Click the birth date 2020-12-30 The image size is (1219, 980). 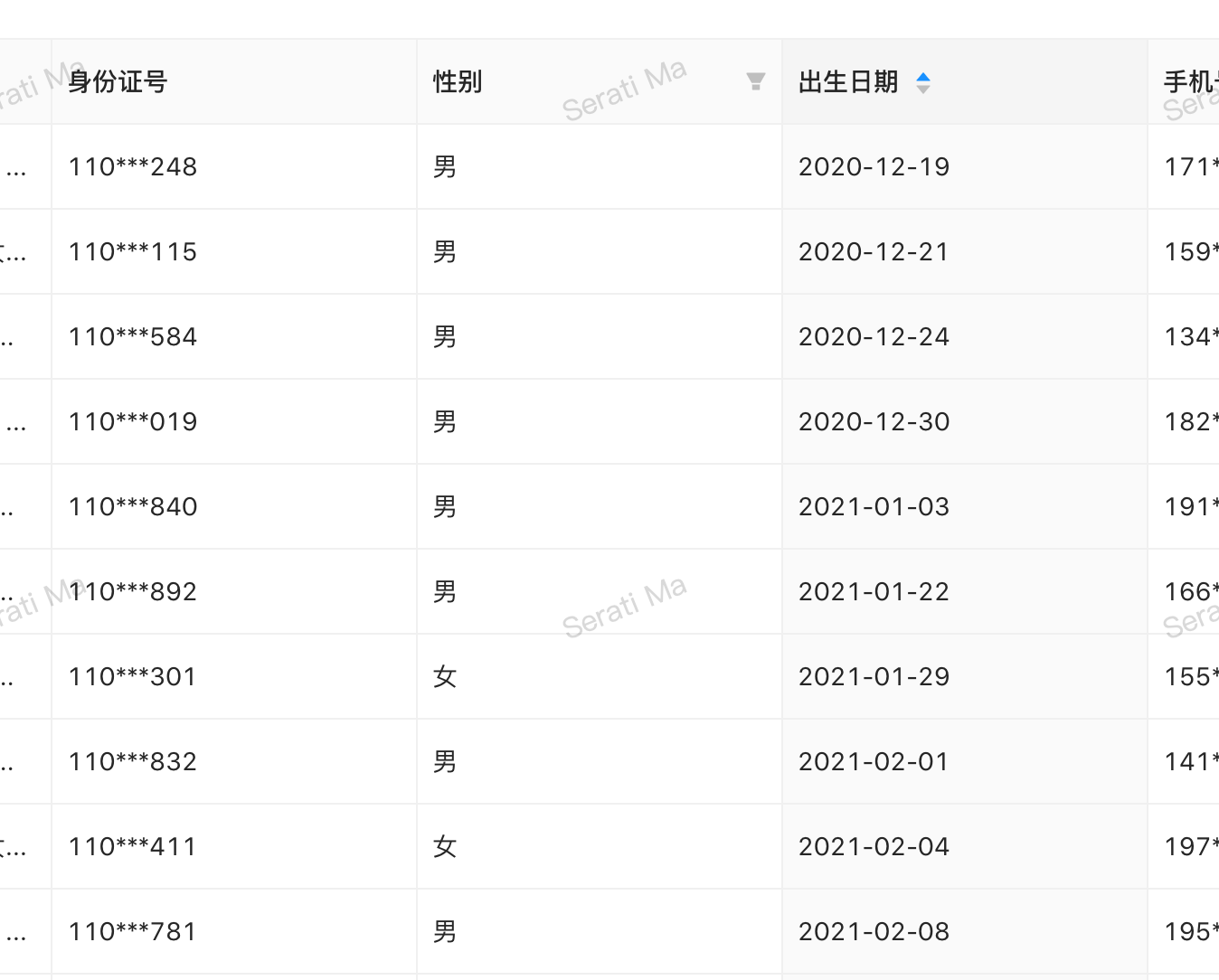(874, 421)
